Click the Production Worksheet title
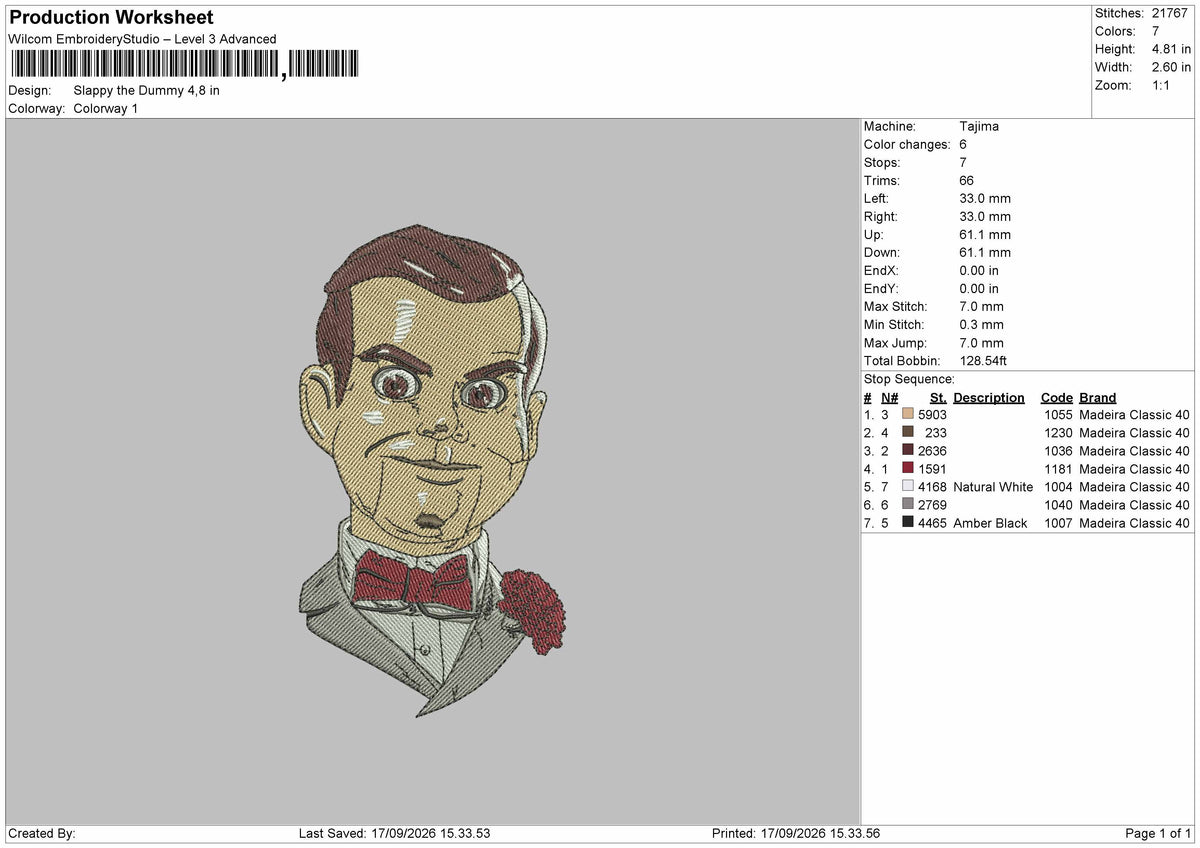This screenshot has height=848, width=1200. tap(111, 18)
